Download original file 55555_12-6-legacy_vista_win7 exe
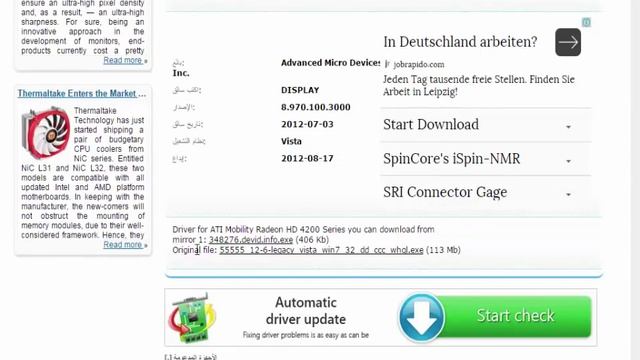 tap(321, 250)
